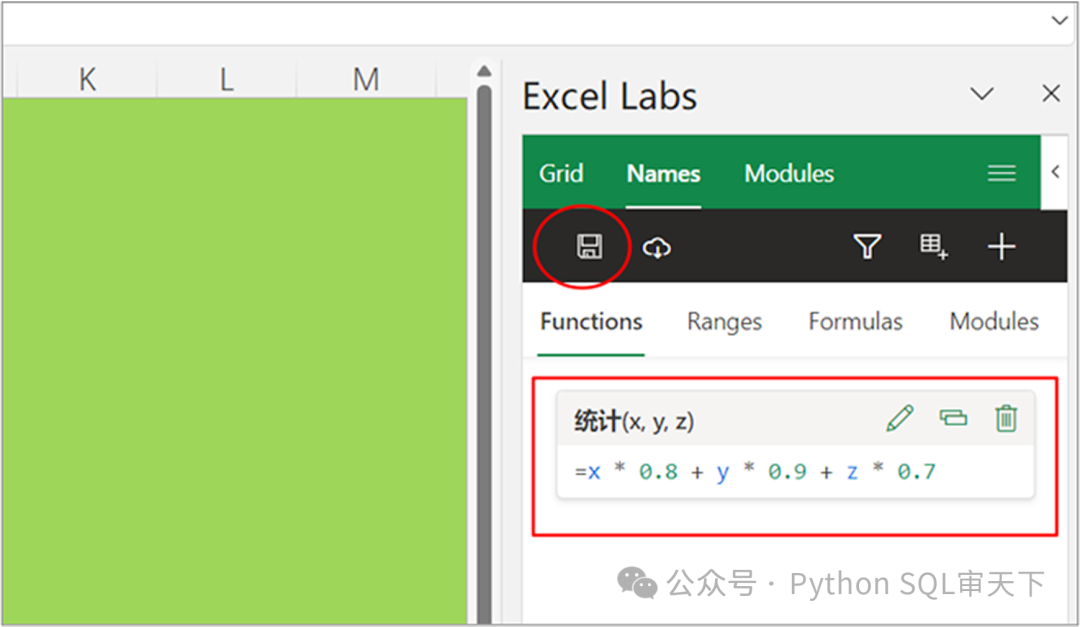Select column M header

click(x=366, y=79)
